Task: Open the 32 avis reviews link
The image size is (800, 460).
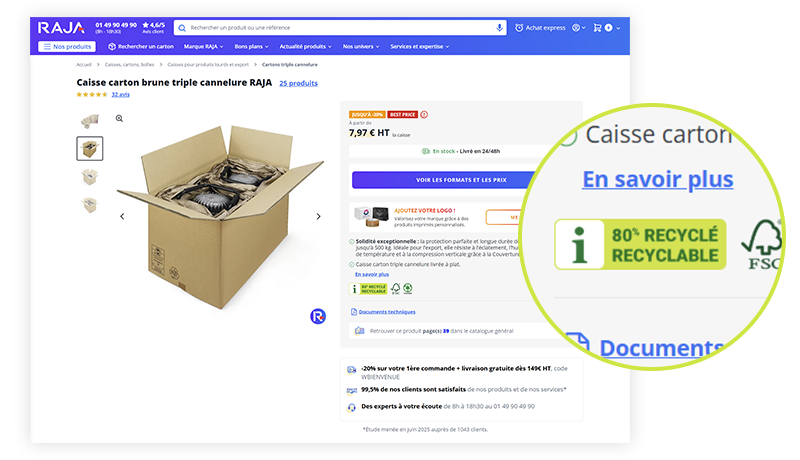Action: click(120, 94)
